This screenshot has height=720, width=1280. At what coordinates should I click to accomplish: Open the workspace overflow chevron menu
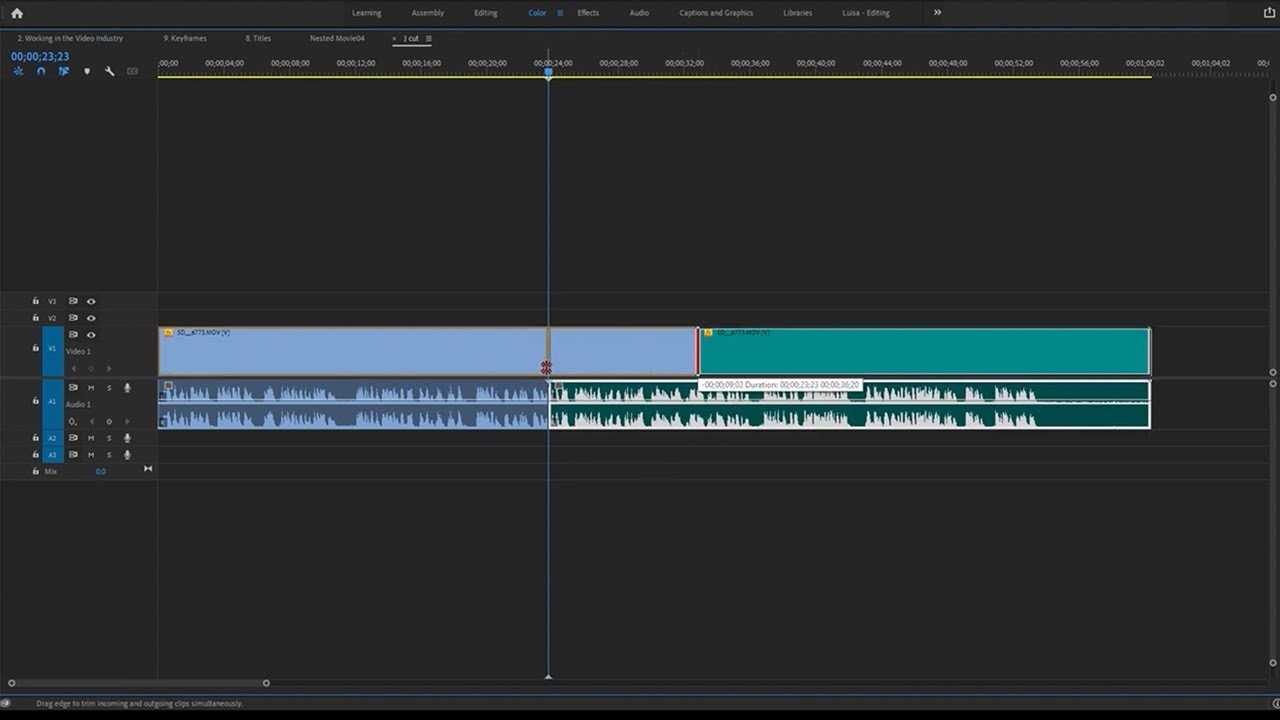[x=937, y=13]
